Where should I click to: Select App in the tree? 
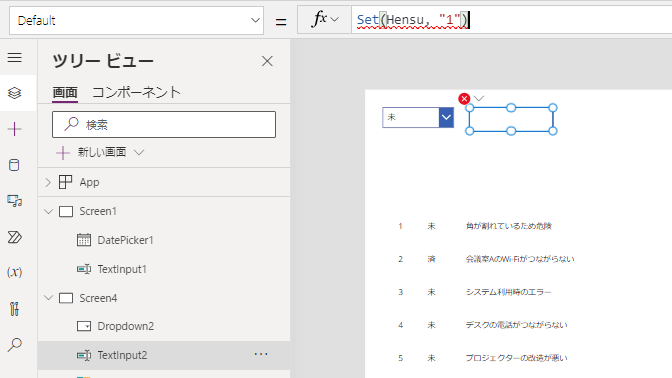(x=89, y=183)
